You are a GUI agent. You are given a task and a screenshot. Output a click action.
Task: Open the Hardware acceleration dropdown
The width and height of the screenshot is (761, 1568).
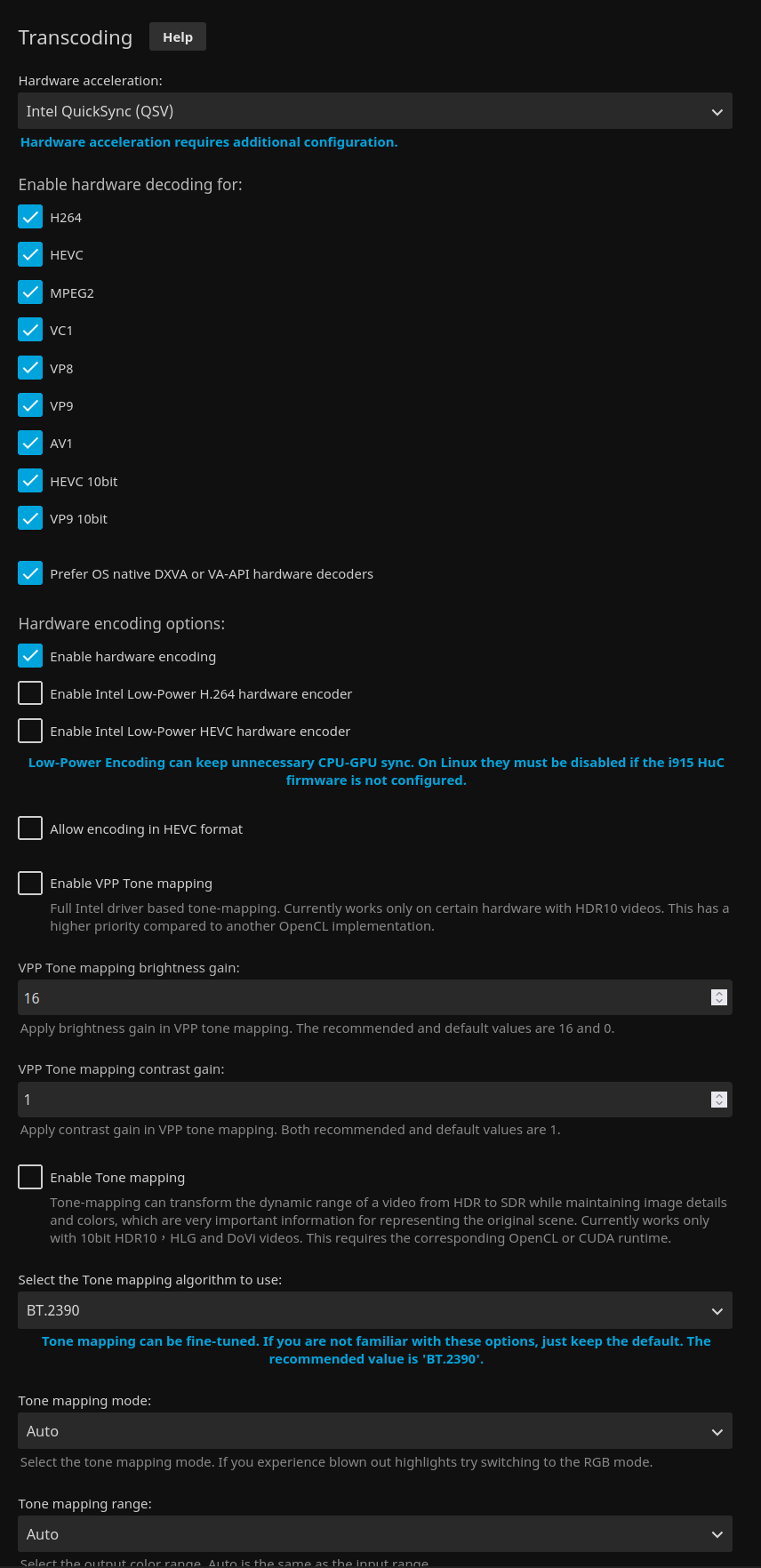click(x=374, y=111)
